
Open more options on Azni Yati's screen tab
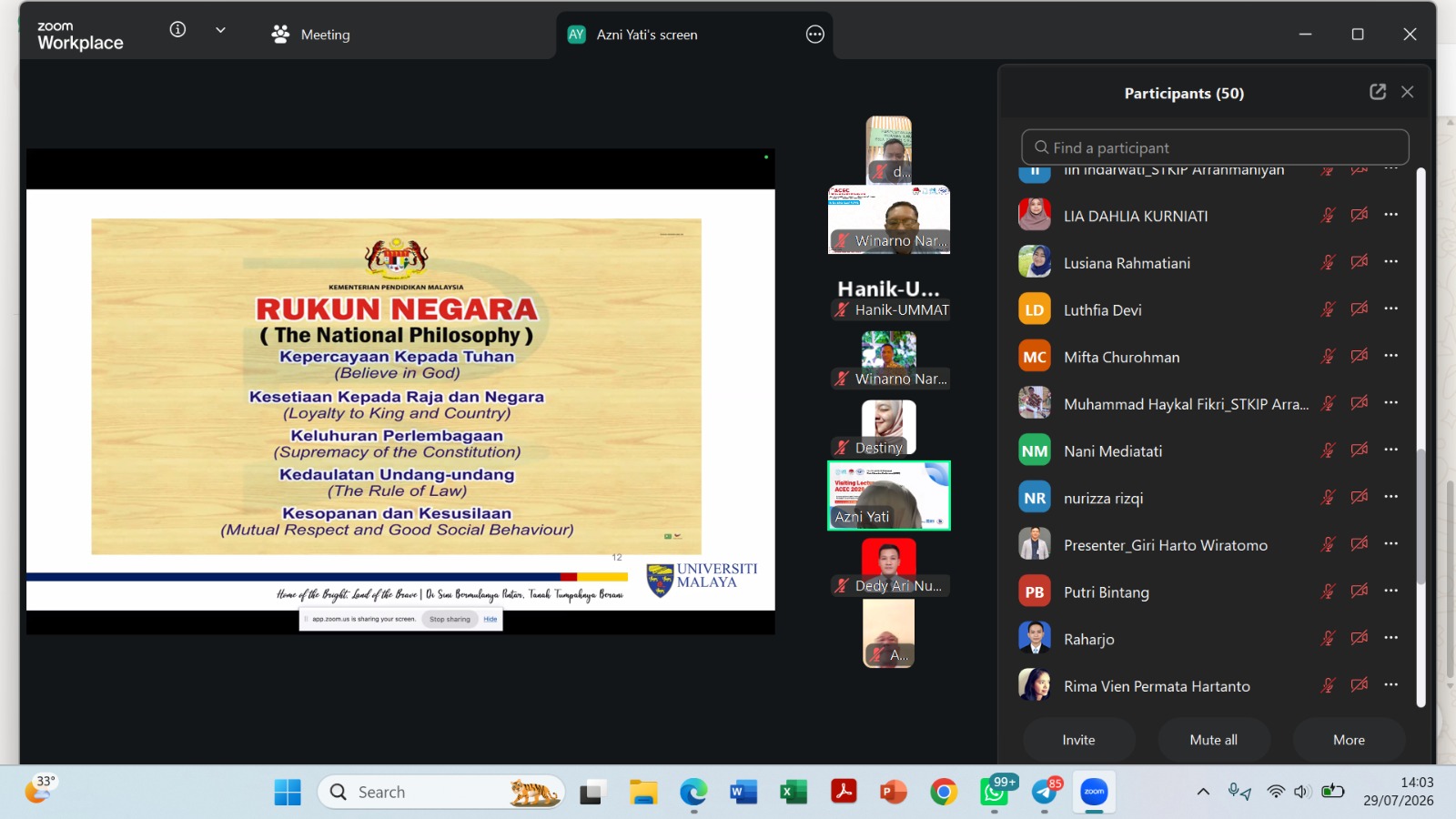tap(815, 35)
